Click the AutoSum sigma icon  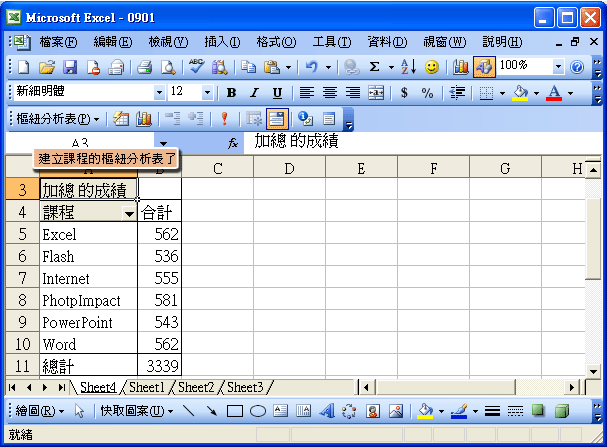(374, 67)
